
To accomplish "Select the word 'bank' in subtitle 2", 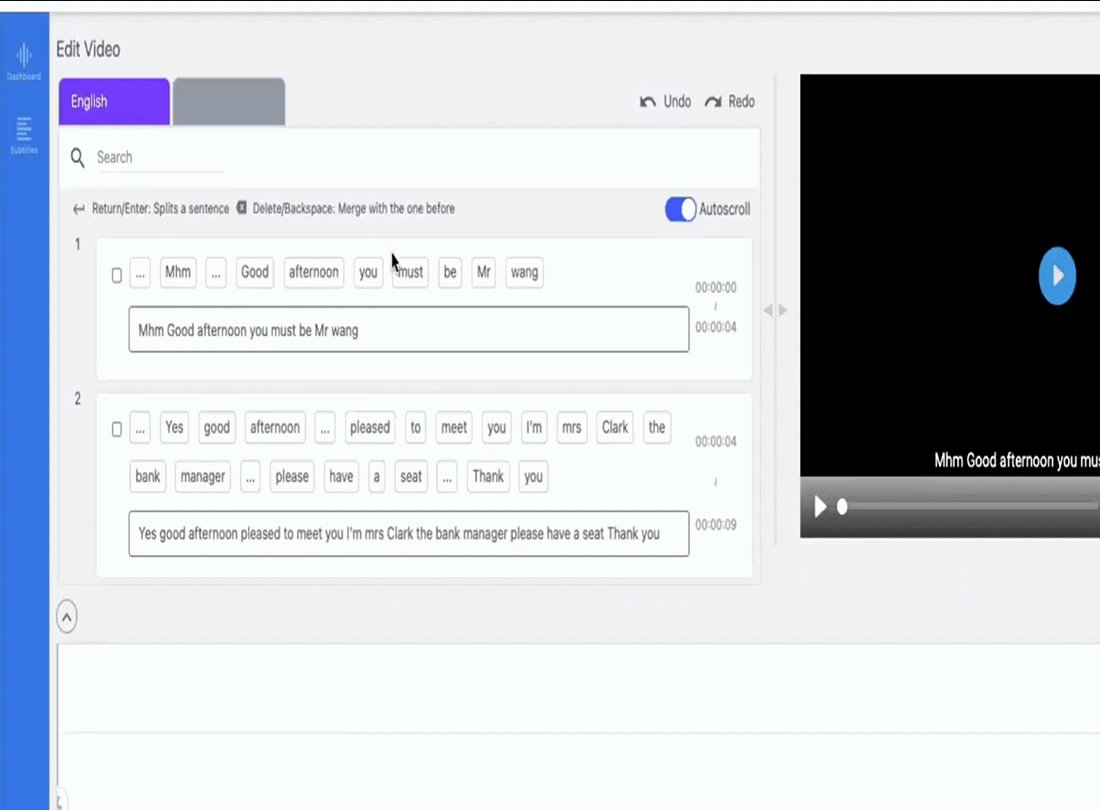I will point(148,477).
